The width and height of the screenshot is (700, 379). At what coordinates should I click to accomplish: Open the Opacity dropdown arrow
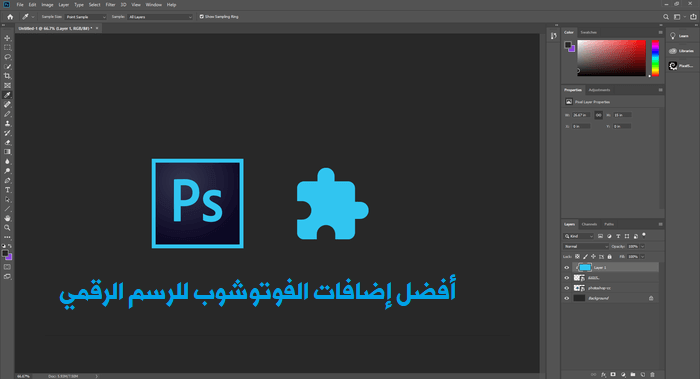click(x=643, y=246)
